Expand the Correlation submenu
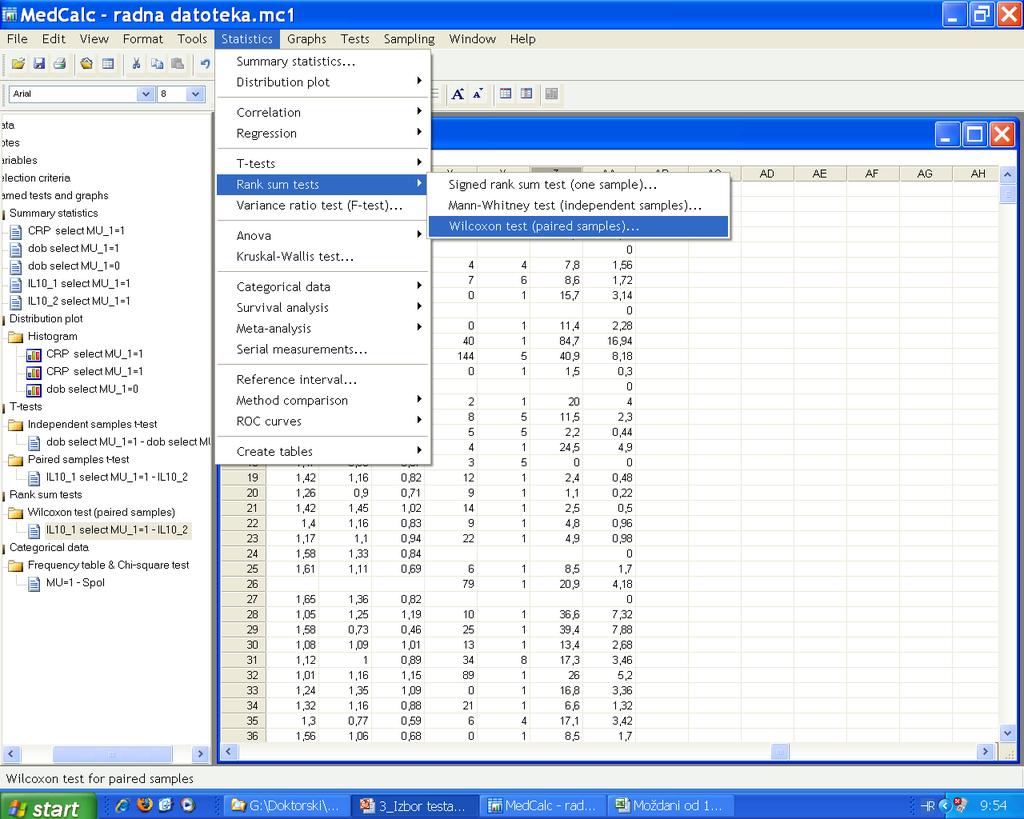1024x819 pixels. coord(323,112)
